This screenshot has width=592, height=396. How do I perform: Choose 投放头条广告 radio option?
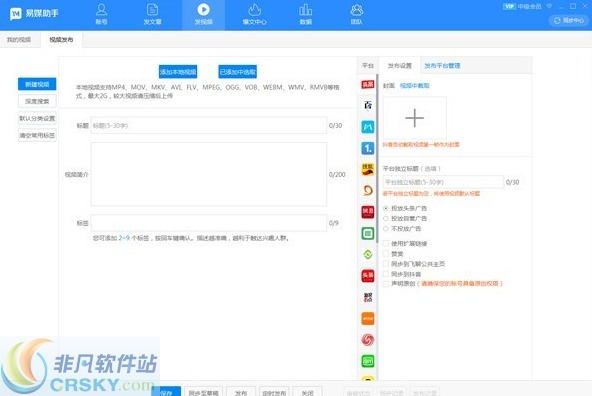click(x=386, y=208)
